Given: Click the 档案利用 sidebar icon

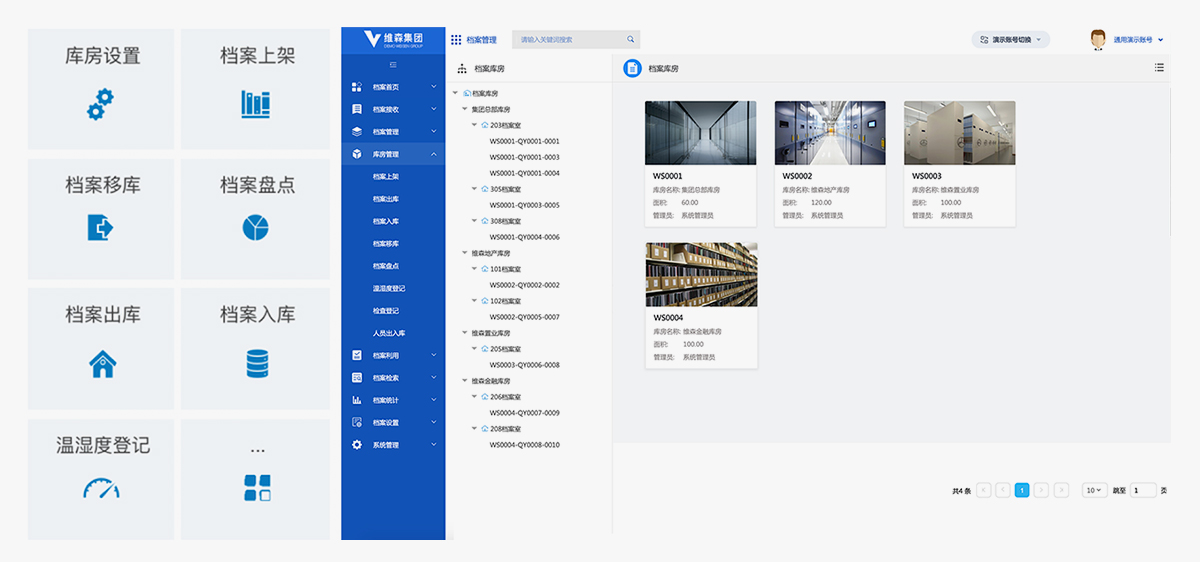Looking at the screenshot, I should point(357,355).
